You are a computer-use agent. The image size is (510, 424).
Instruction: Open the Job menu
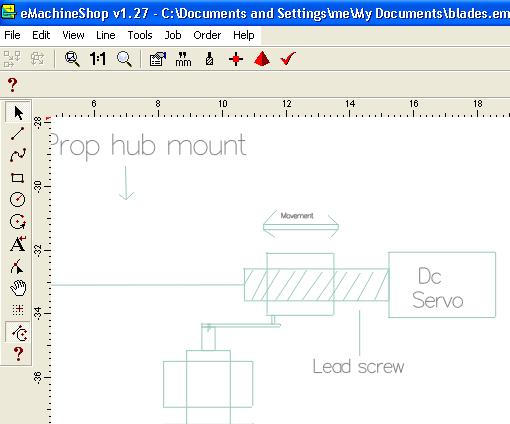[x=173, y=35]
